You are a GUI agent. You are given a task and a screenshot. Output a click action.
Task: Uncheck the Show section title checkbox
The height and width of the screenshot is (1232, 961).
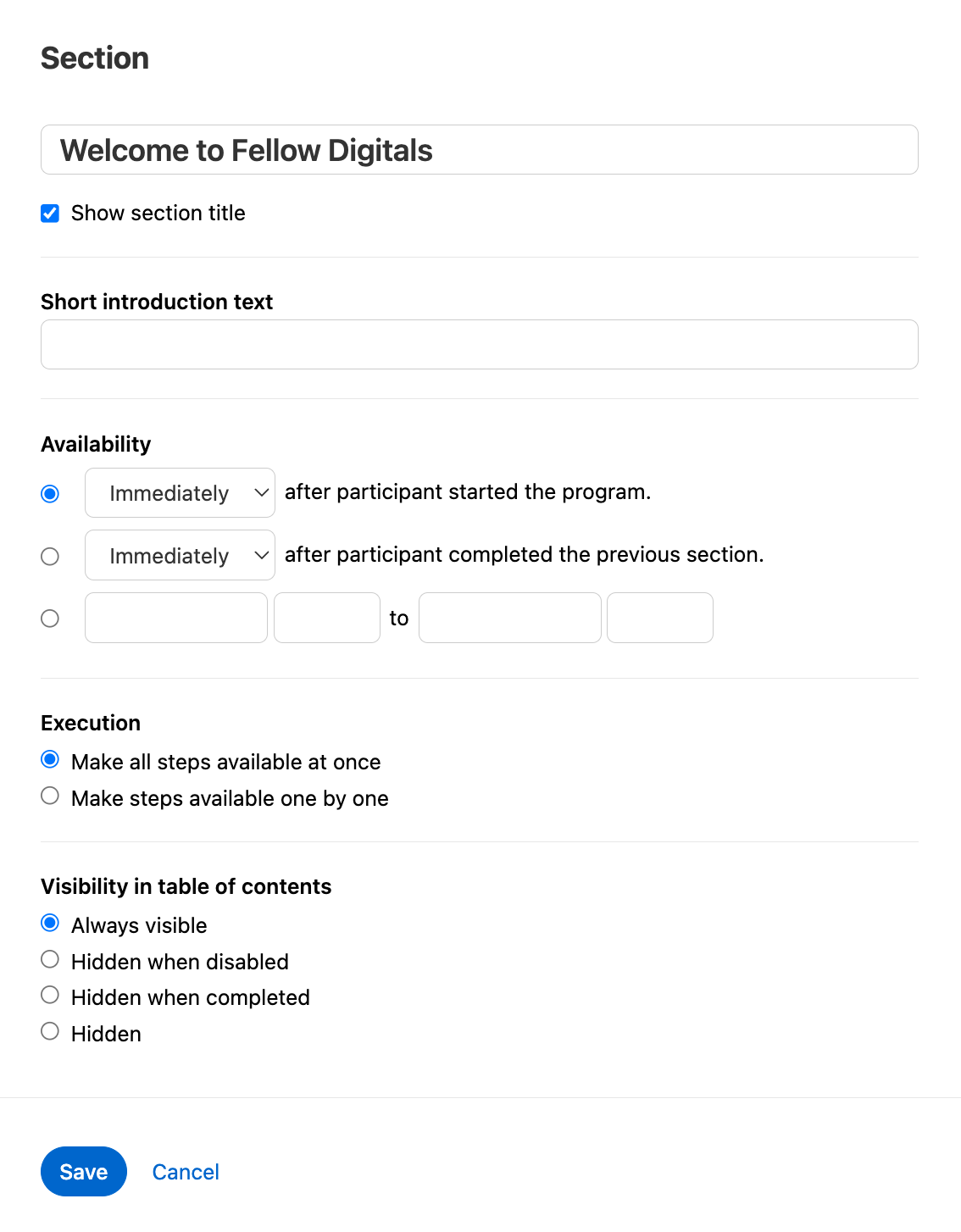pyautogui.click(x=50, y=214)
